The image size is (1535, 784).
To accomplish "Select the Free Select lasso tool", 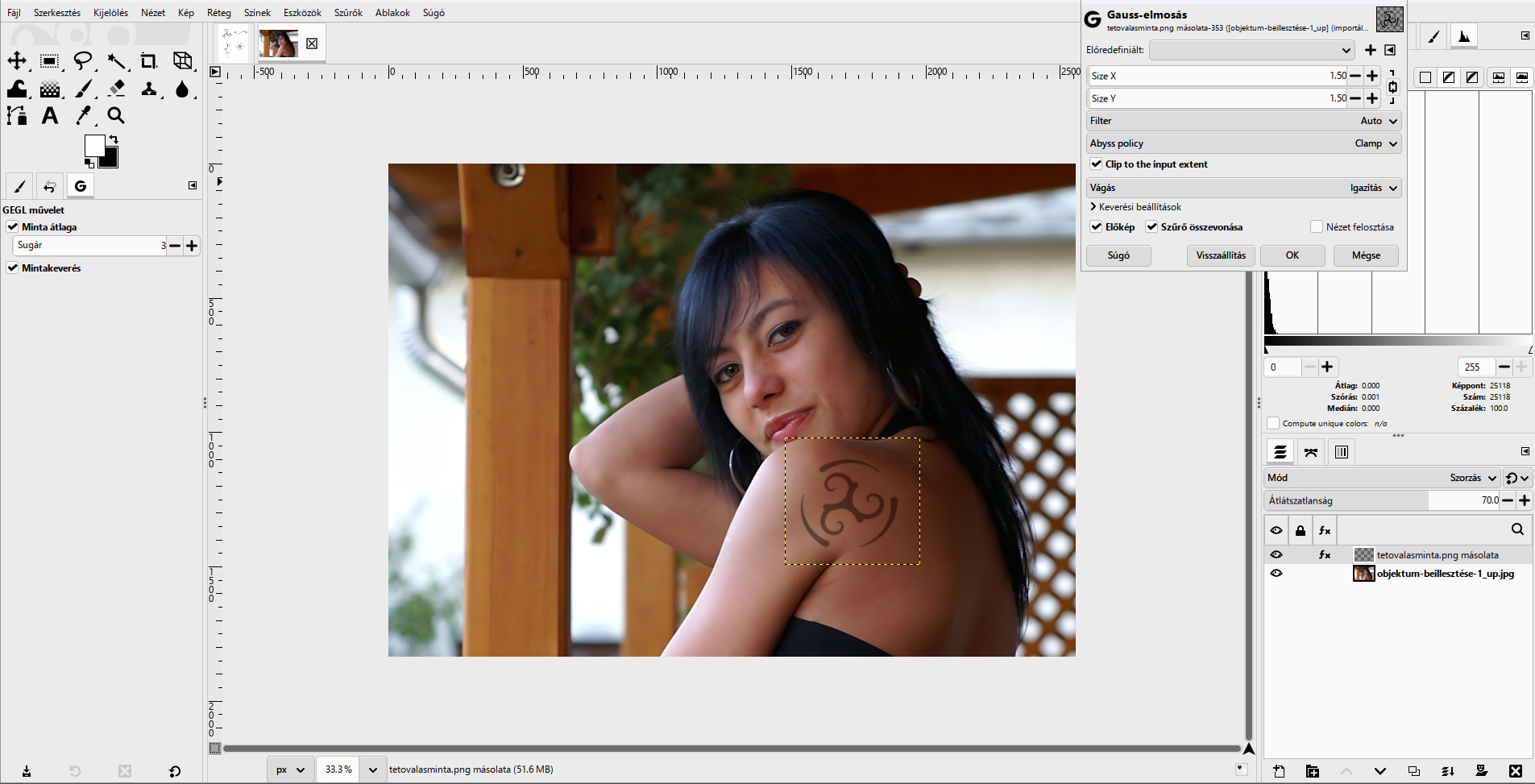I will pos(83,61).
